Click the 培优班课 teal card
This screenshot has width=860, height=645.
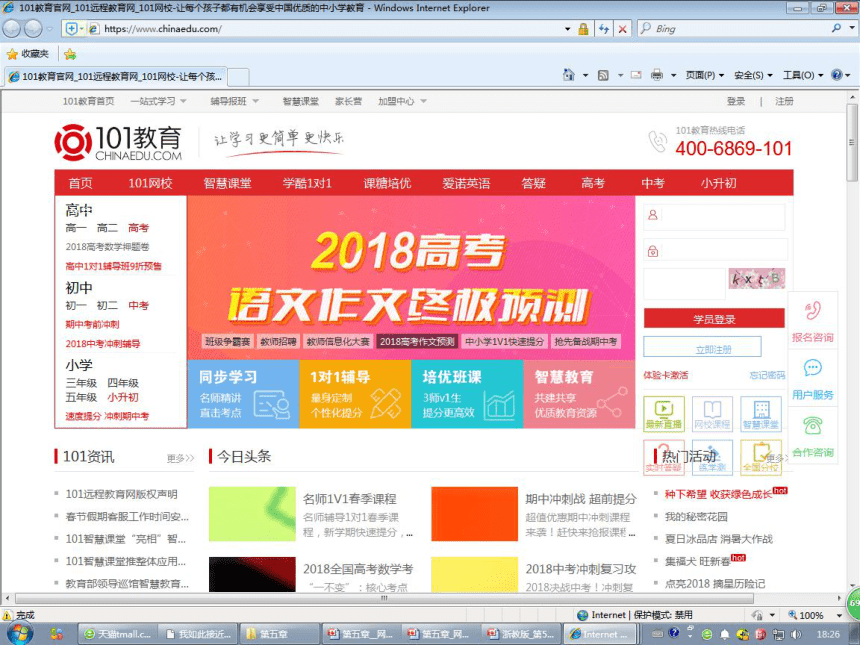tap(467, 394)
